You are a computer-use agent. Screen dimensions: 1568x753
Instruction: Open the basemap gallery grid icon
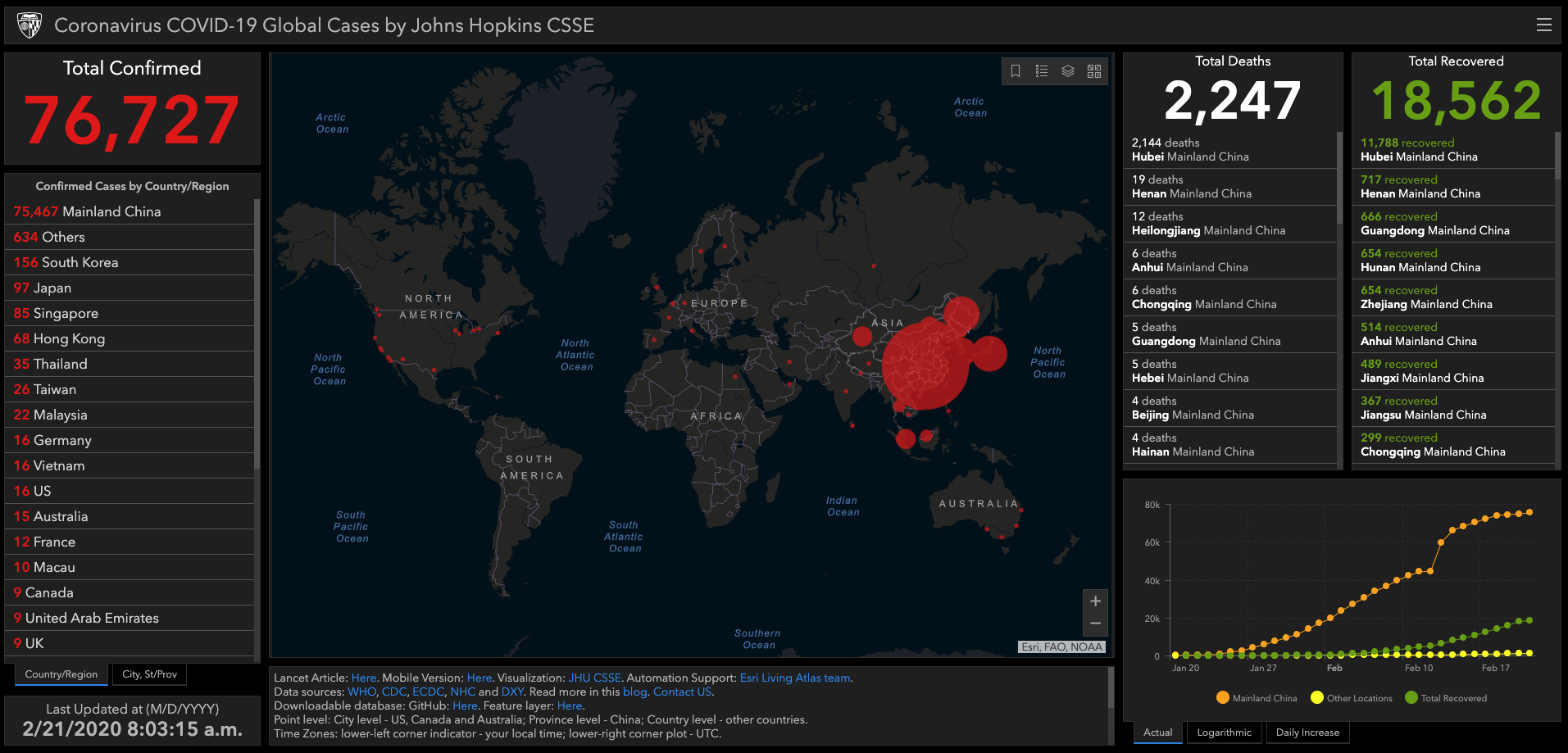pos(1094,71)
